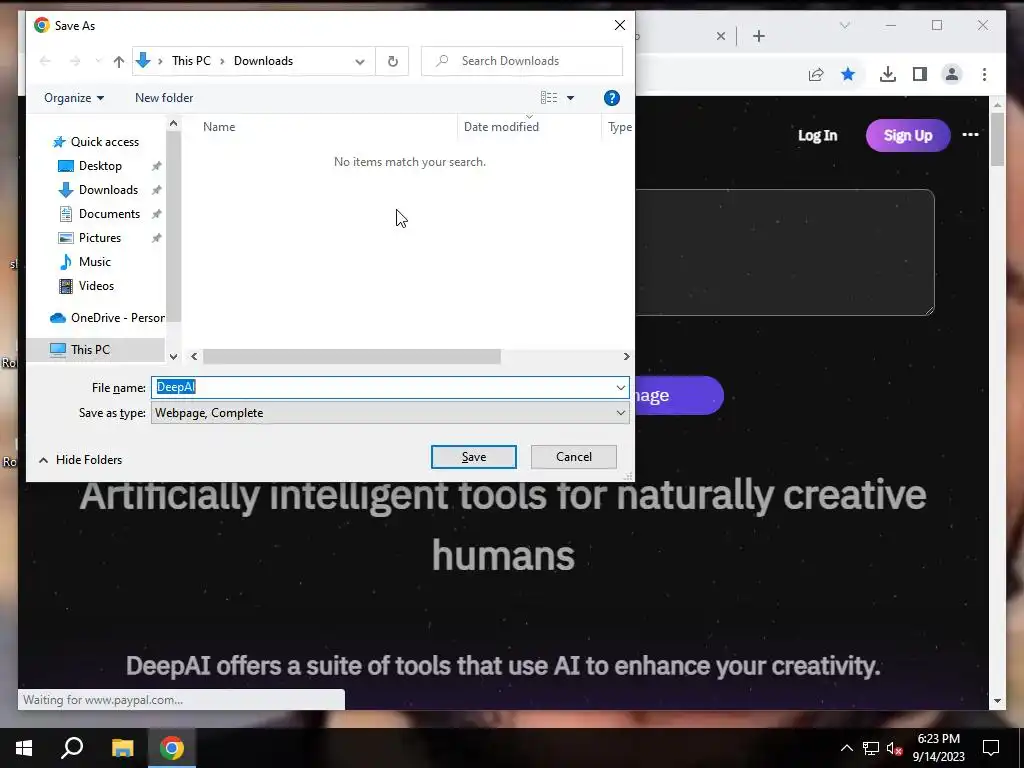Click the Search Downloads field
Image resolution: width=1024 pixels, height=768 pixels.
pyautogui.click(x=522, y=61)
